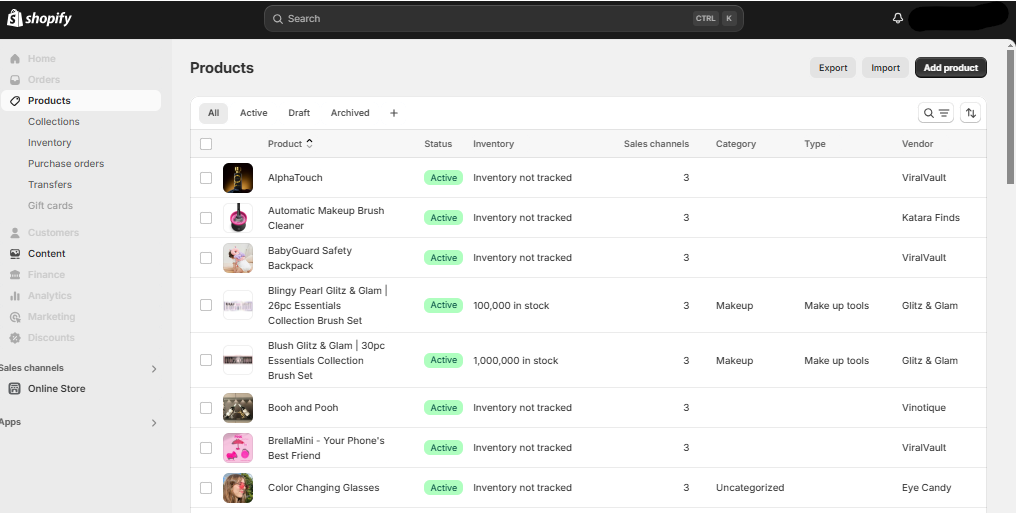Click the Add product button
Viewport: 1016px width, 513px height.
[951, 67]
